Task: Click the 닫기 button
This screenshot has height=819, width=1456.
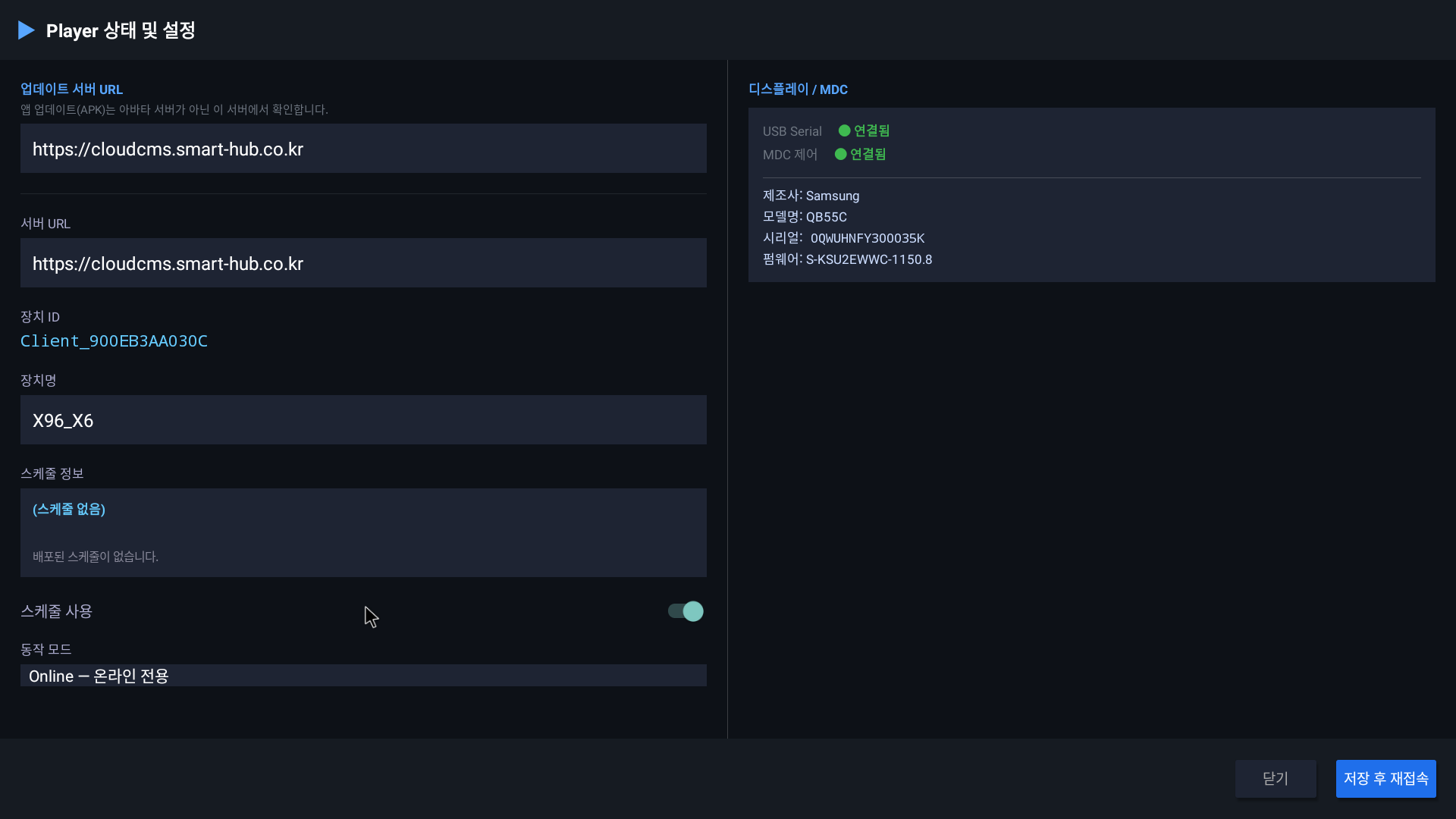Action: (x=1276, y=779)
